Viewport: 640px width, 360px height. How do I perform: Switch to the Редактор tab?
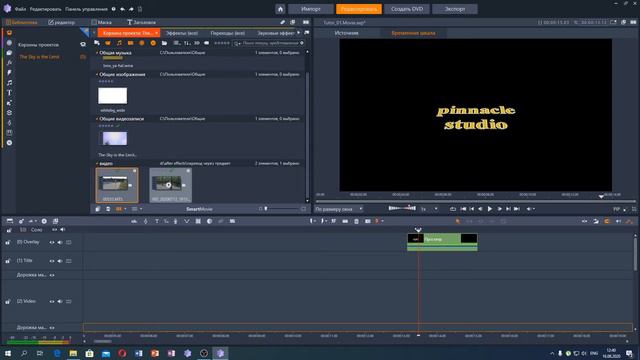62,22
